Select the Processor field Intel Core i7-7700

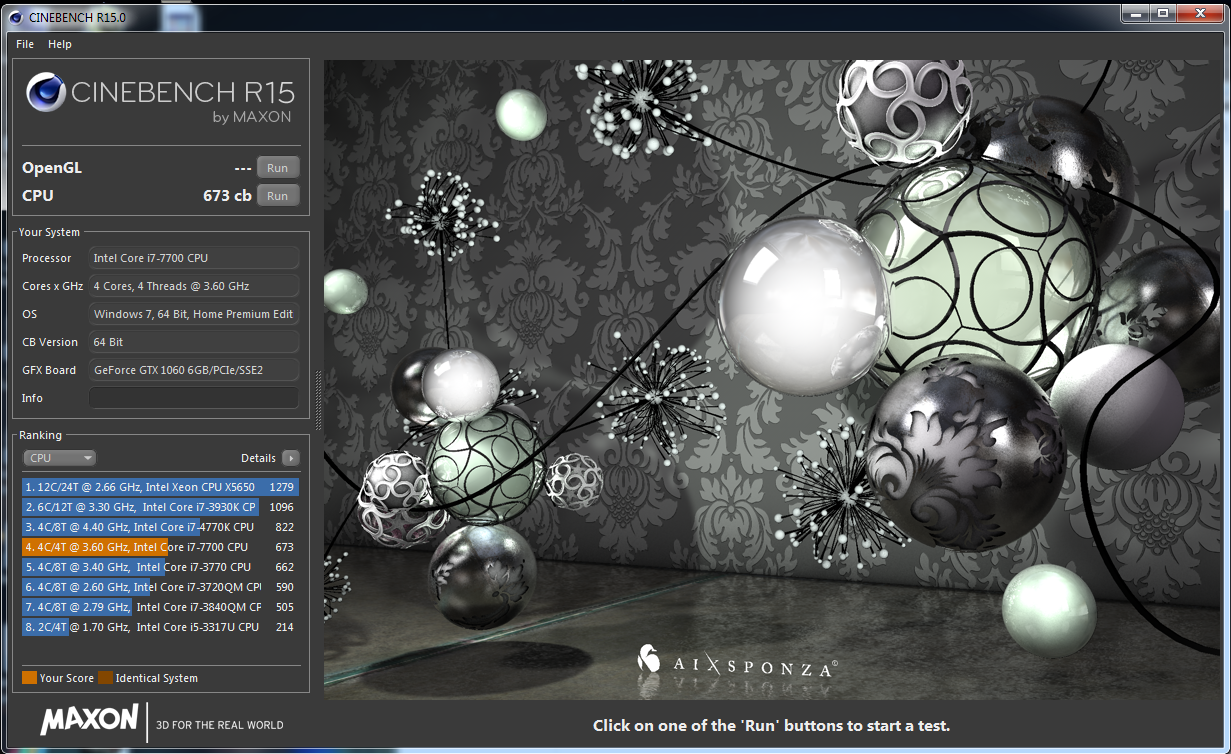(x=194, y=258)
